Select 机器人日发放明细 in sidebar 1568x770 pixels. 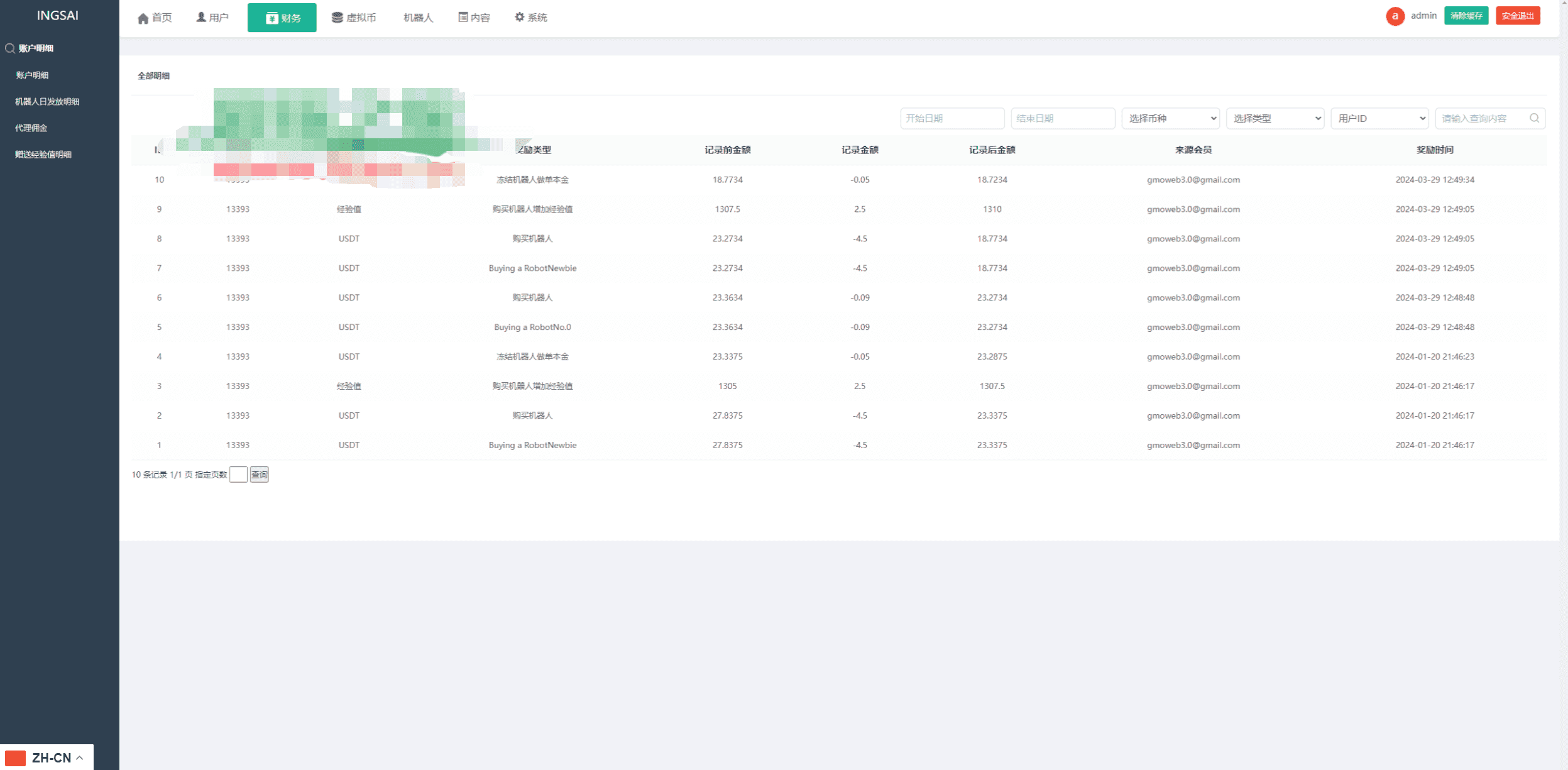tap(47, 101)
